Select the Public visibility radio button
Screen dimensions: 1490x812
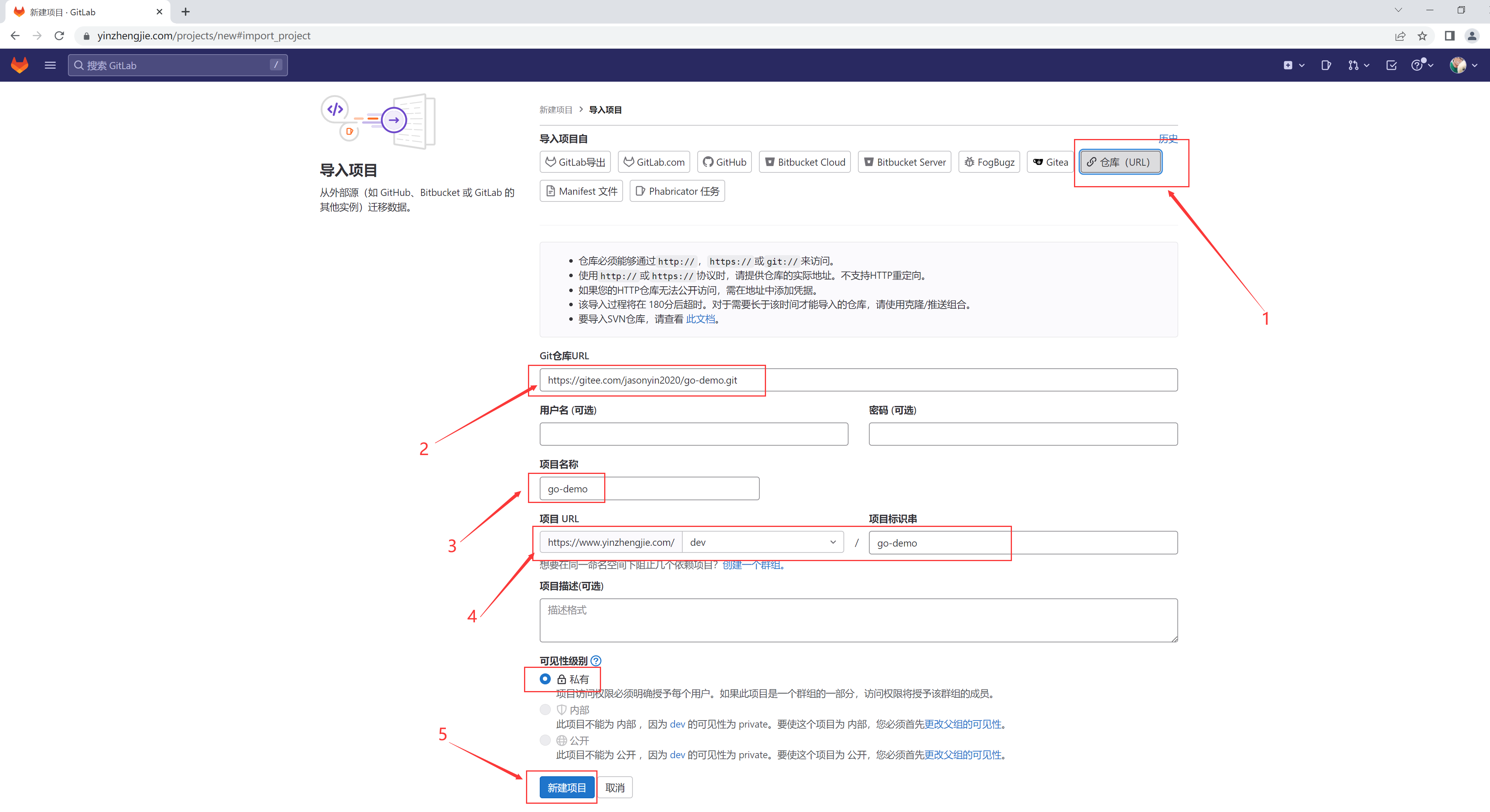pos(545,740)
